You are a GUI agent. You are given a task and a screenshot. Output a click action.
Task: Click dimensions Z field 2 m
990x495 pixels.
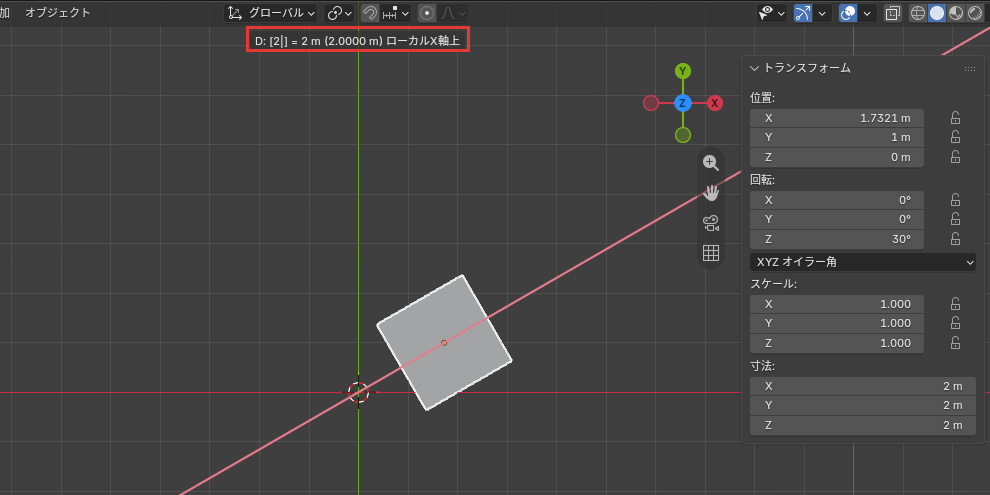863,426
